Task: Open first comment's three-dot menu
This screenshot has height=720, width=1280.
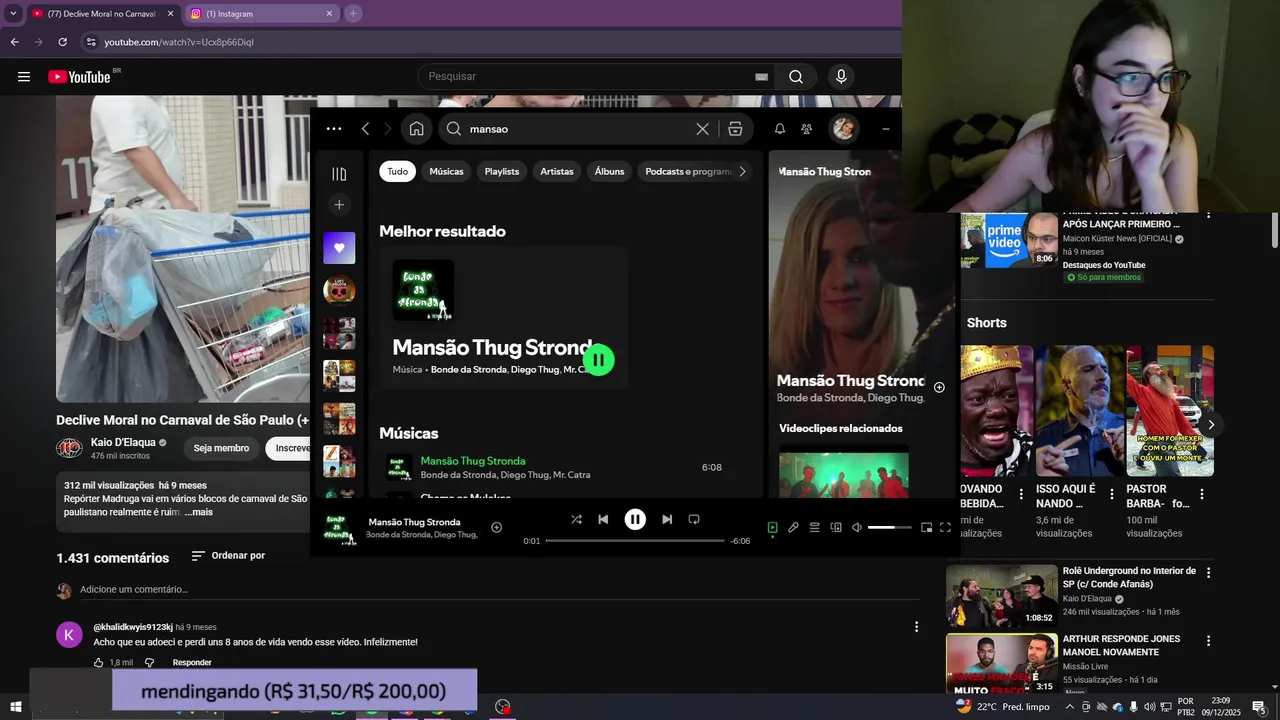Action: tap(916, 627)
